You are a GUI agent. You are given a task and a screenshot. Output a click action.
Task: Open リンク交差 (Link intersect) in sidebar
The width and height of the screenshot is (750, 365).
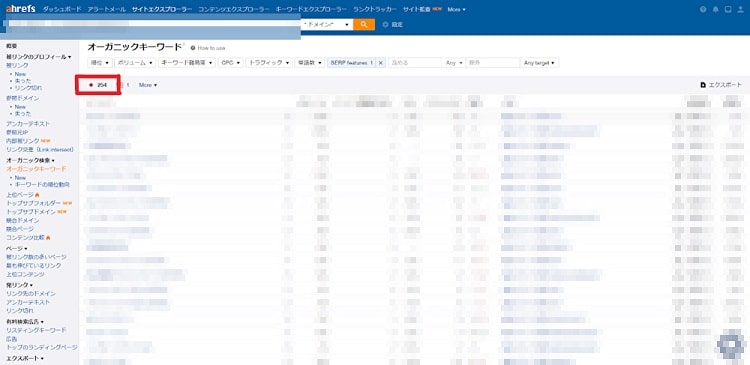click(x=39, y=149)
